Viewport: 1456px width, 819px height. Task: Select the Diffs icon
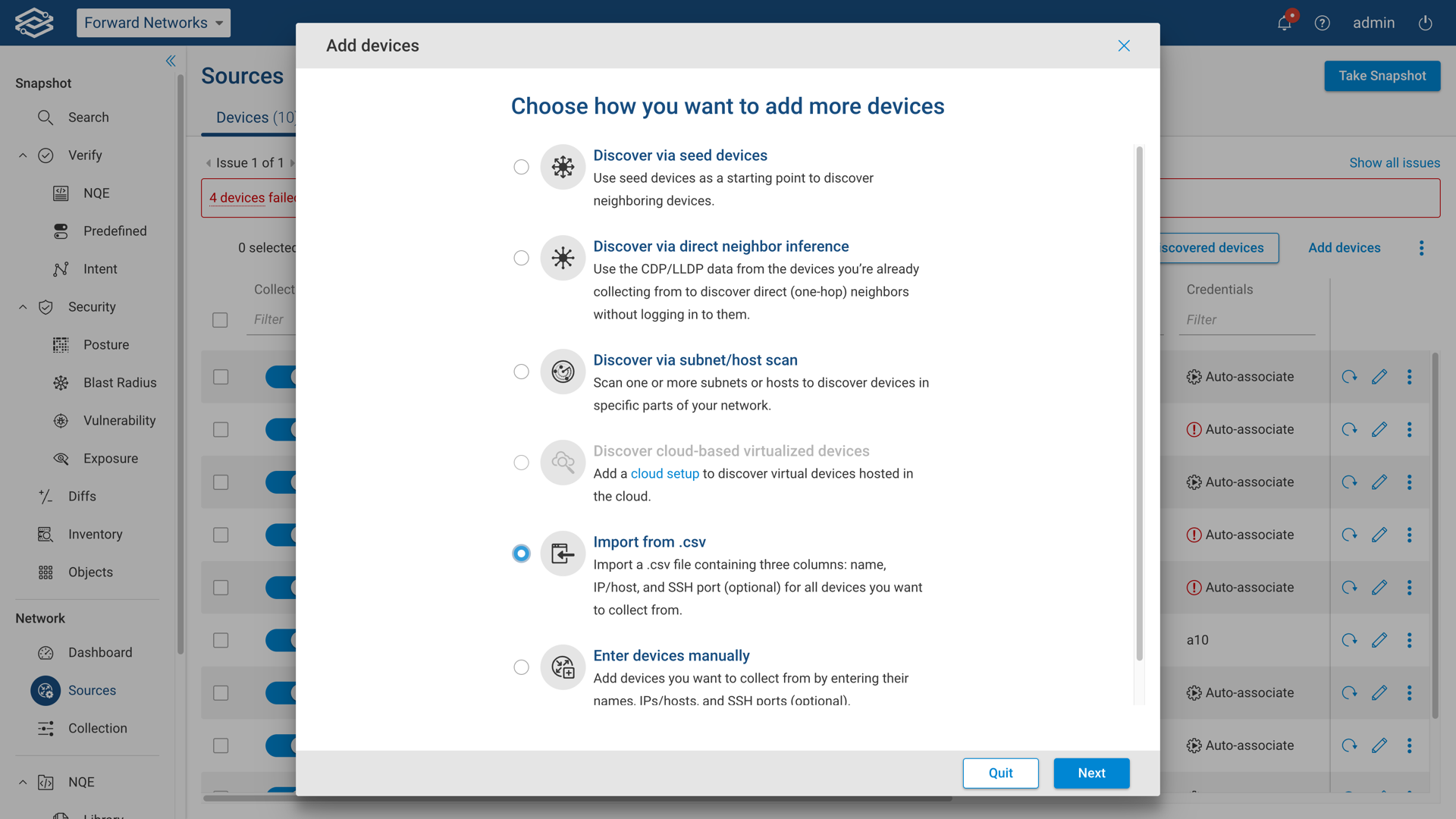pos(45,496)
